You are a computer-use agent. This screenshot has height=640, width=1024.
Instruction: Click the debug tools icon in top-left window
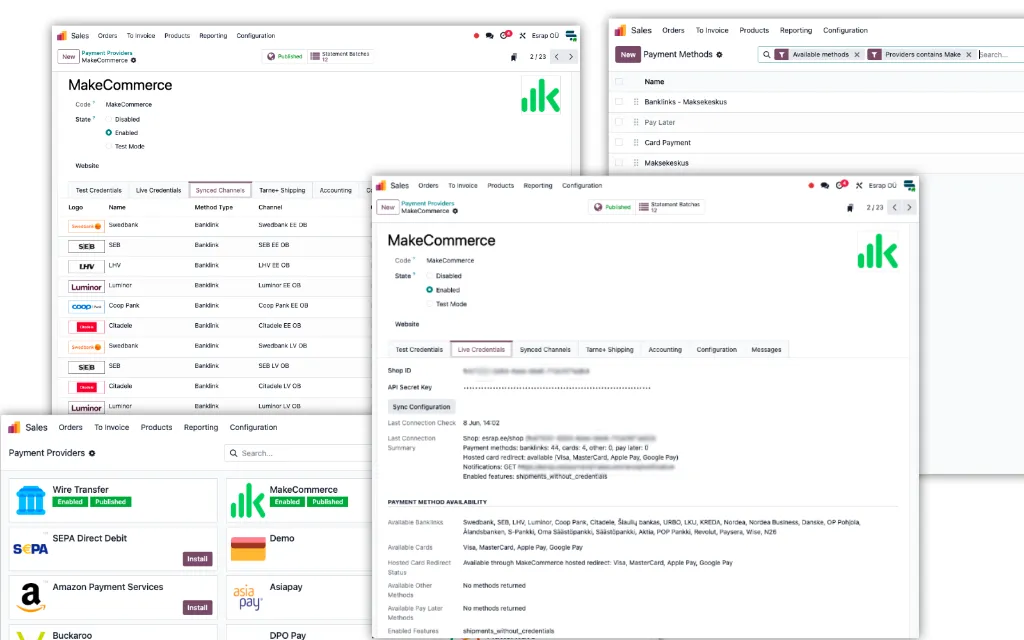(522, 36)
